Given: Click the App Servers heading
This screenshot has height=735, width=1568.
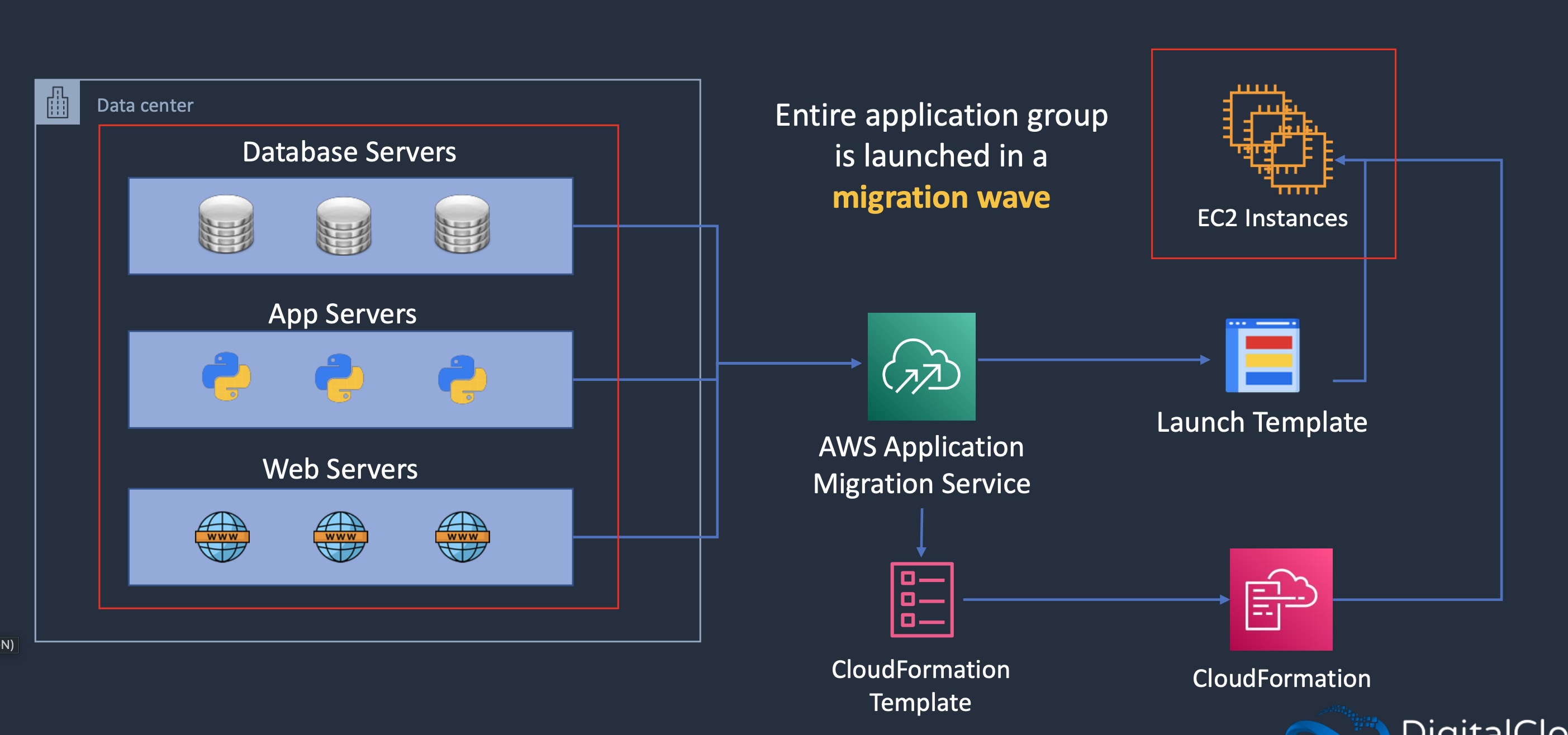Looking at the screenshot, I should [342, 314].
